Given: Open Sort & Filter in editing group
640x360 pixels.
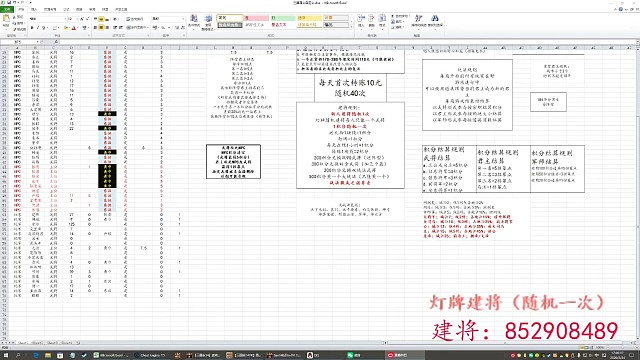Looking at the screenshot, I should [419, 21].
